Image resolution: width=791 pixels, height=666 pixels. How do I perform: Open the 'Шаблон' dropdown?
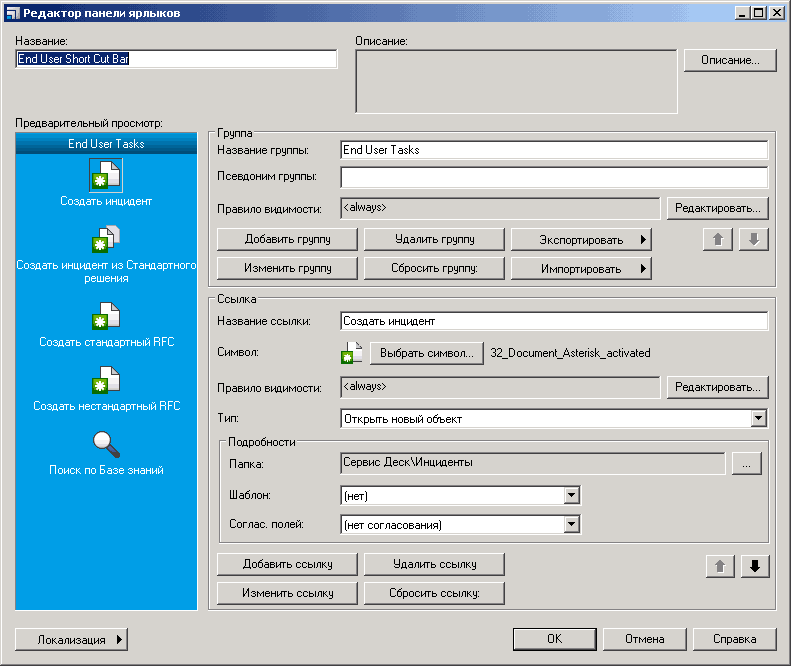tap(571, 495)
